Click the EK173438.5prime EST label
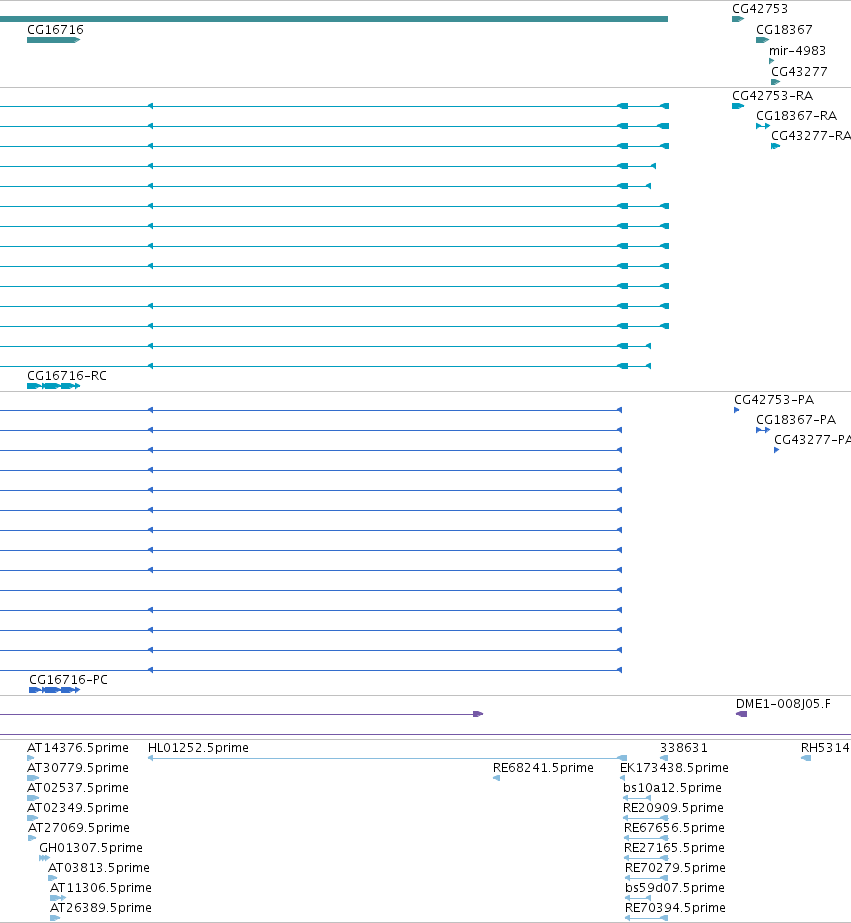 pyautogui.click(x=674, y=768)
